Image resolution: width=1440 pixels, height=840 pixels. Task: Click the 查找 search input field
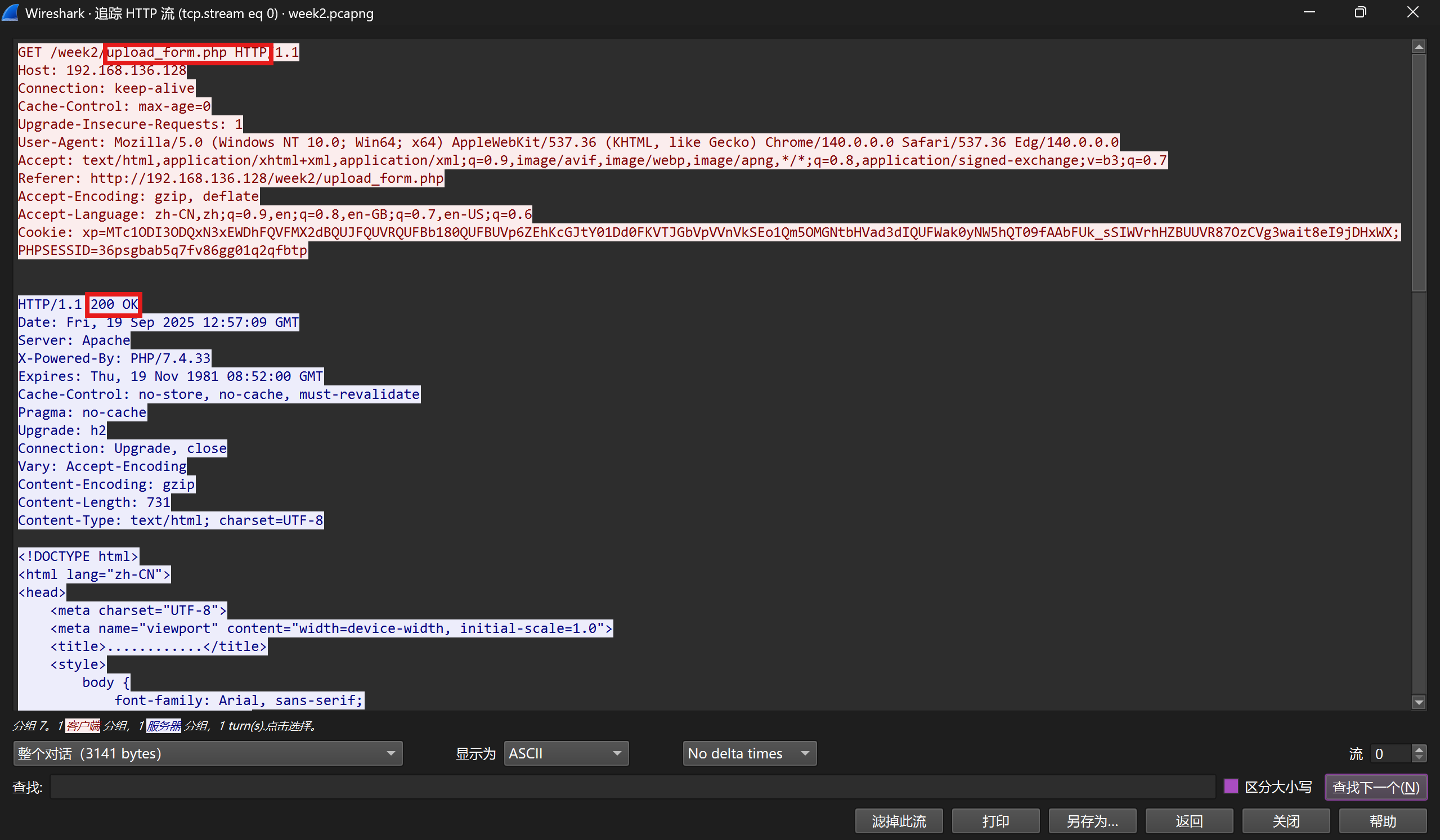coord(632,787)
